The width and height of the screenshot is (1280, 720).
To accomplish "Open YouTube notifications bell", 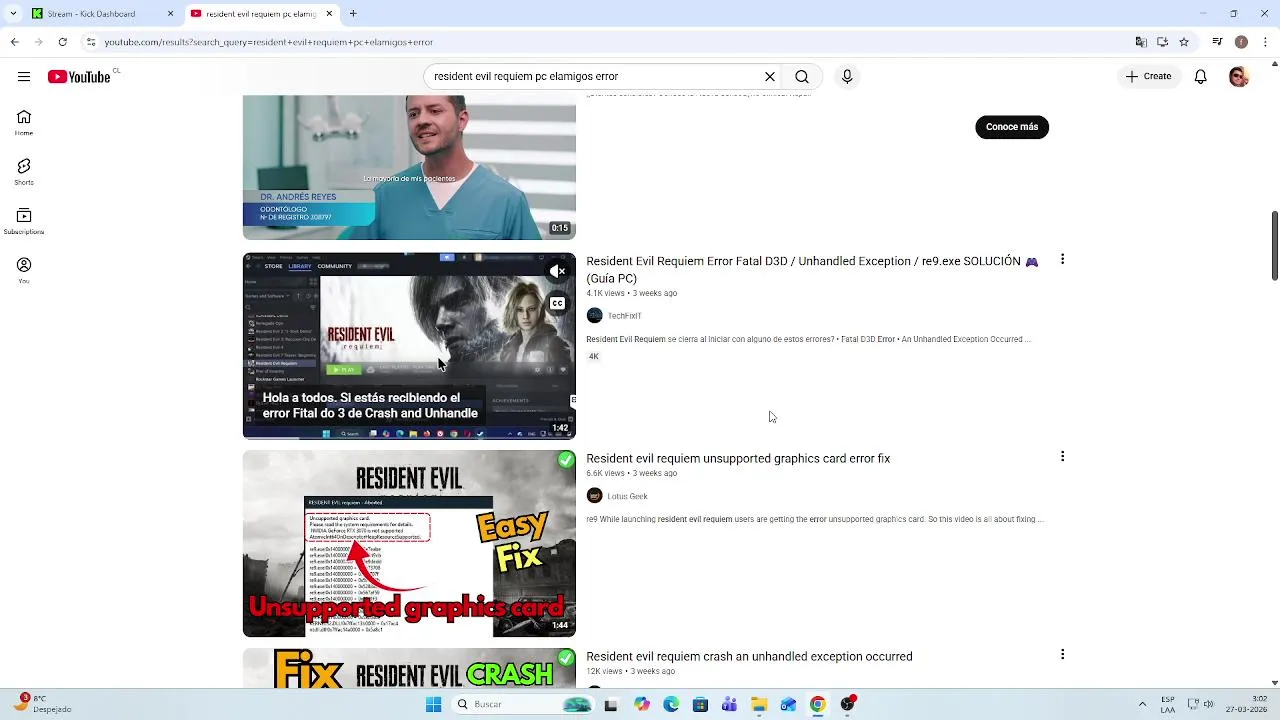I will tap(1201, 77).
